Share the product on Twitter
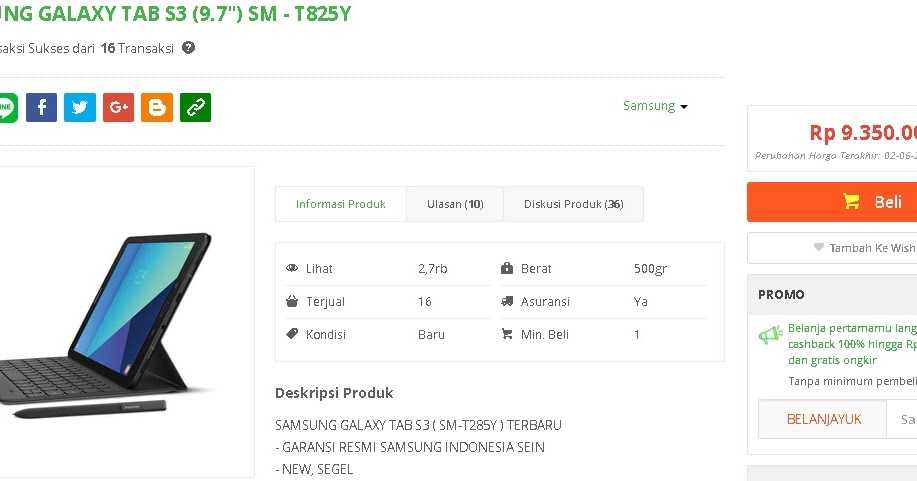The width and height of the screenshot is (917, 481). pos(80,108)
